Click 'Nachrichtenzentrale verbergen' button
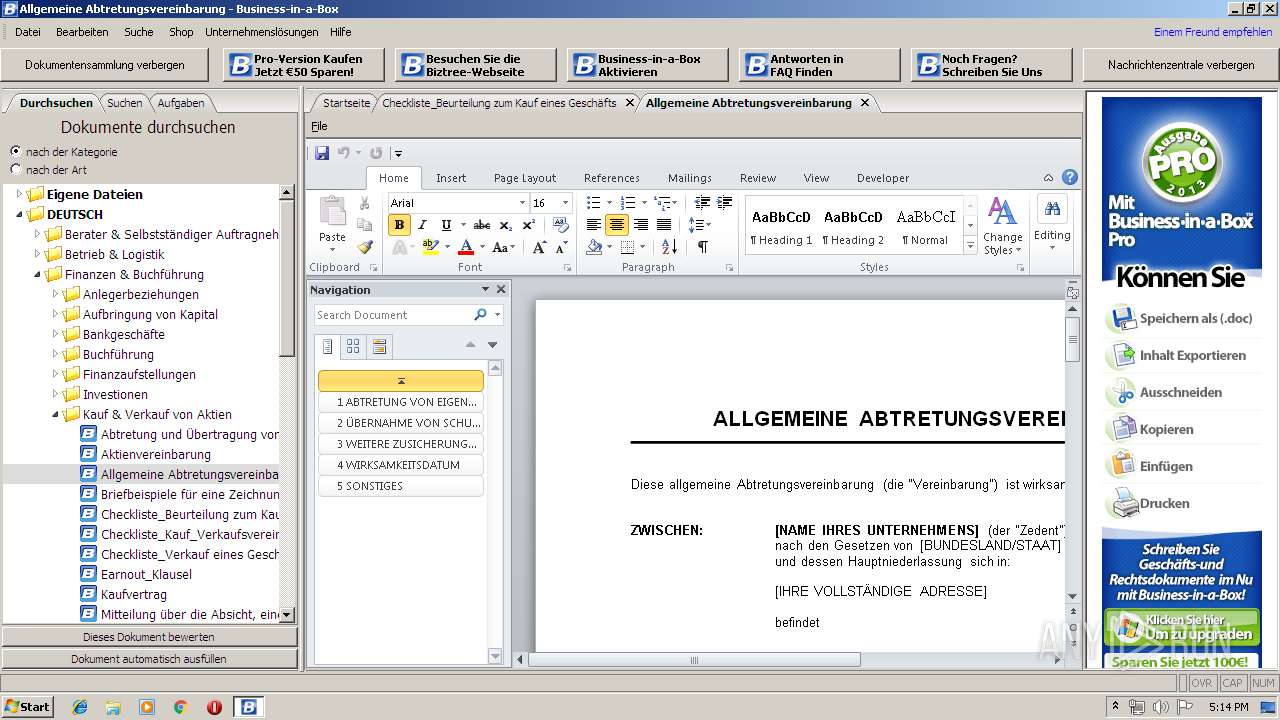 point(1181,65)
